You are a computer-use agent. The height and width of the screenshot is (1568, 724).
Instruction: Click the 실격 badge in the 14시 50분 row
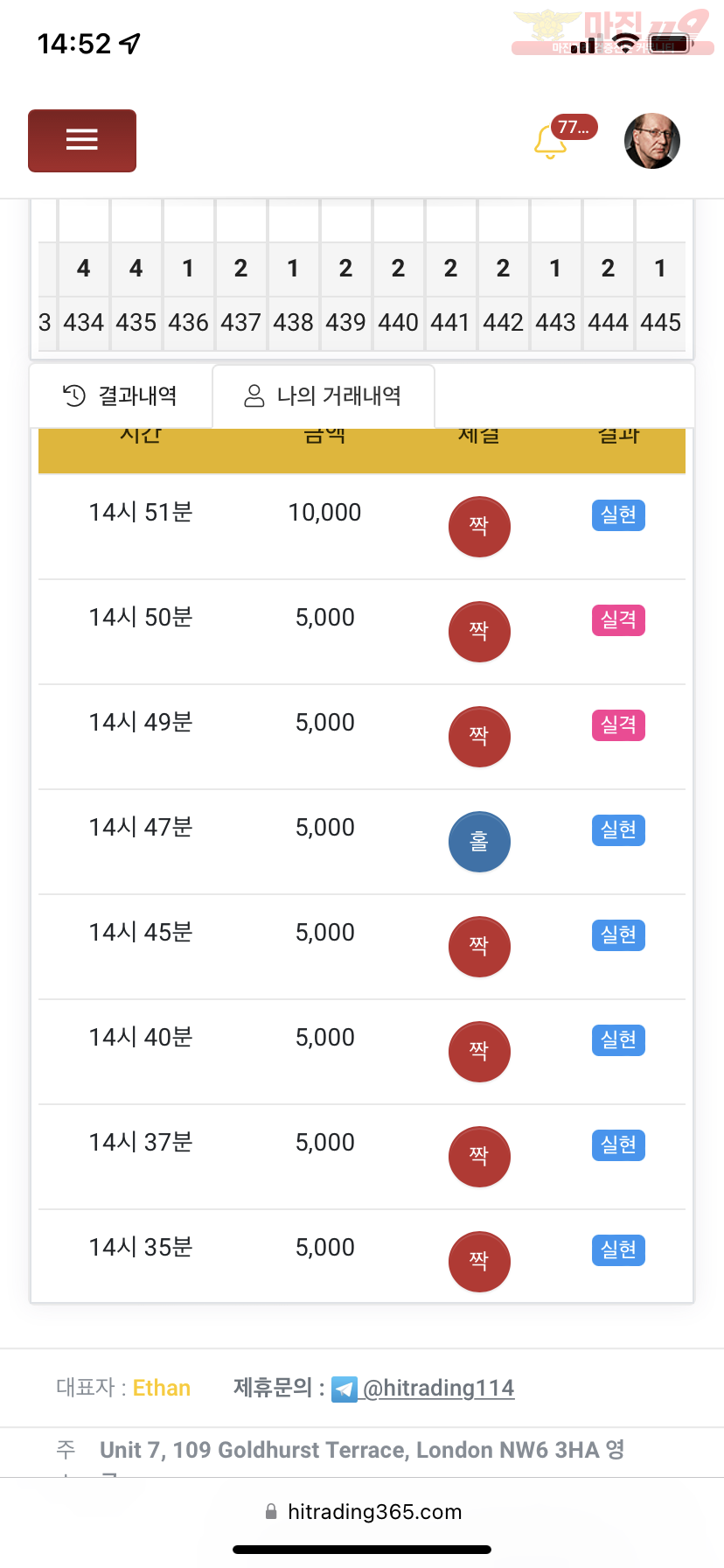pyautogui.click(x=618, y=619)
